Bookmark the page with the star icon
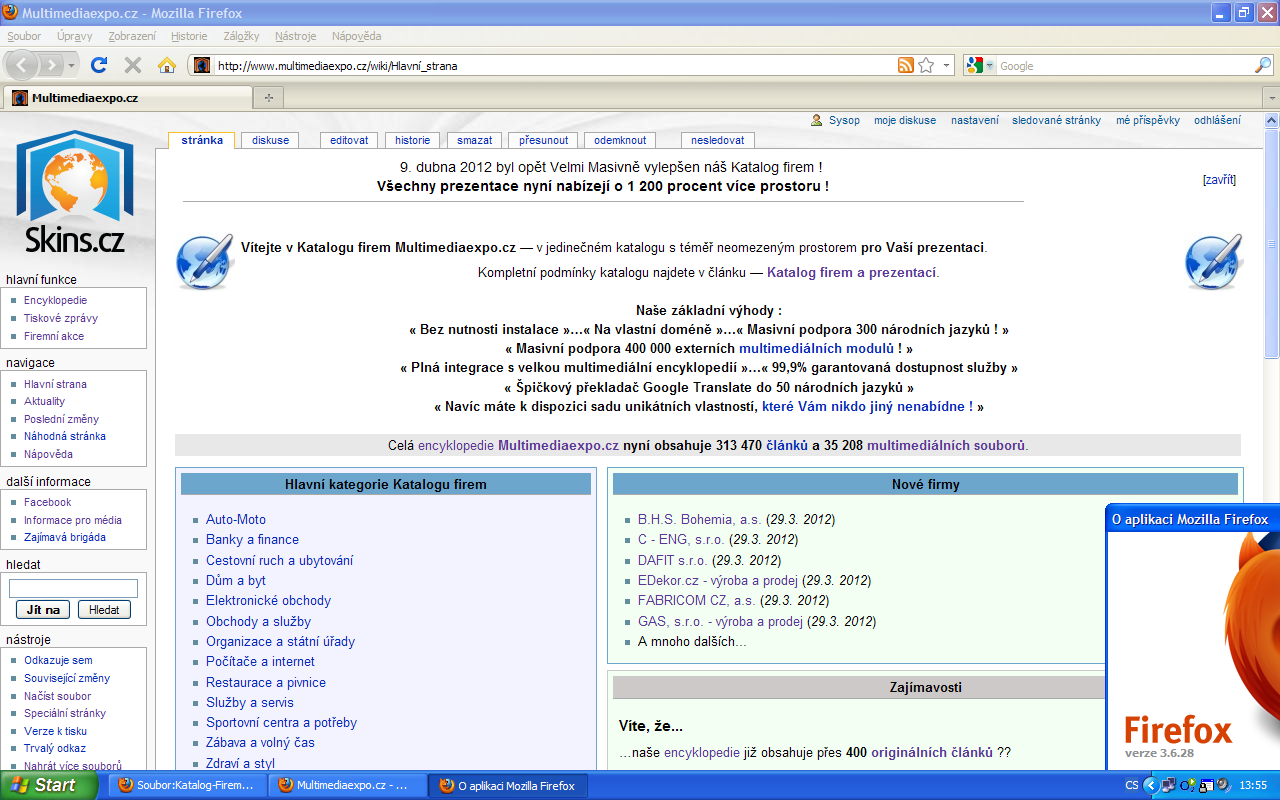Screen dimensions: 1280x800 click(x=926, y=65)
